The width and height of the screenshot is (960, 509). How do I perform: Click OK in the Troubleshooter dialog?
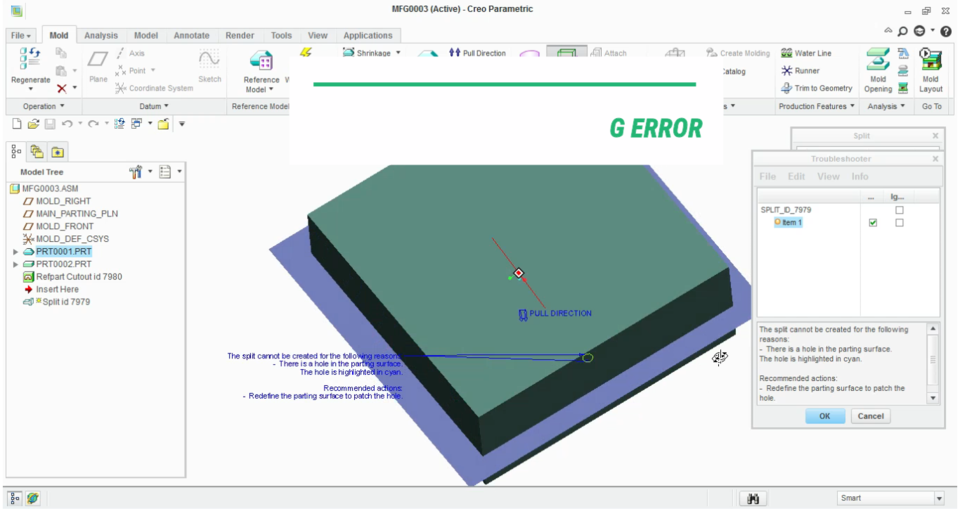pyautogui.click(x=825, y=417)
